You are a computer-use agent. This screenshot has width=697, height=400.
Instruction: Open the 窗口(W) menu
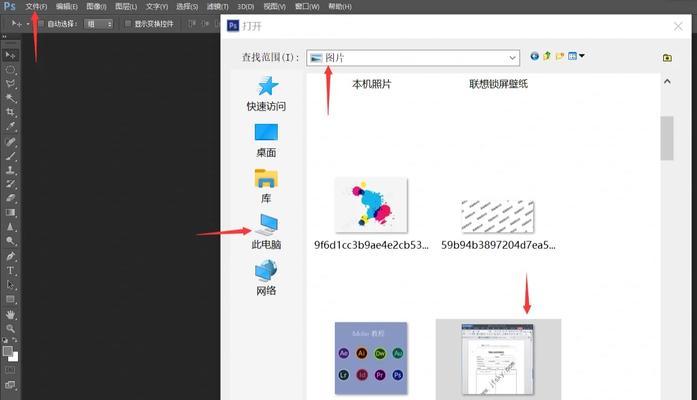307,7
